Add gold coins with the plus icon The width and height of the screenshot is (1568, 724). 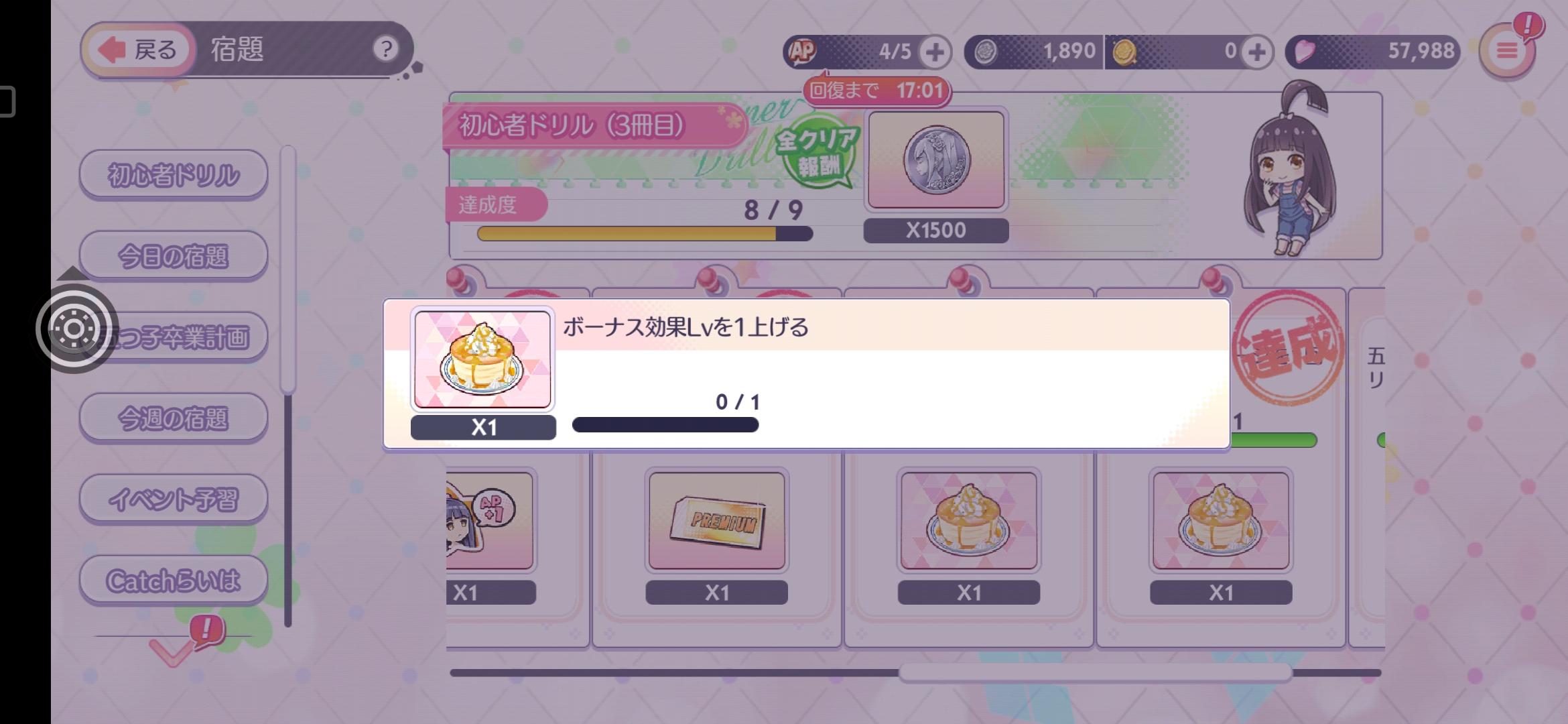1256,52
